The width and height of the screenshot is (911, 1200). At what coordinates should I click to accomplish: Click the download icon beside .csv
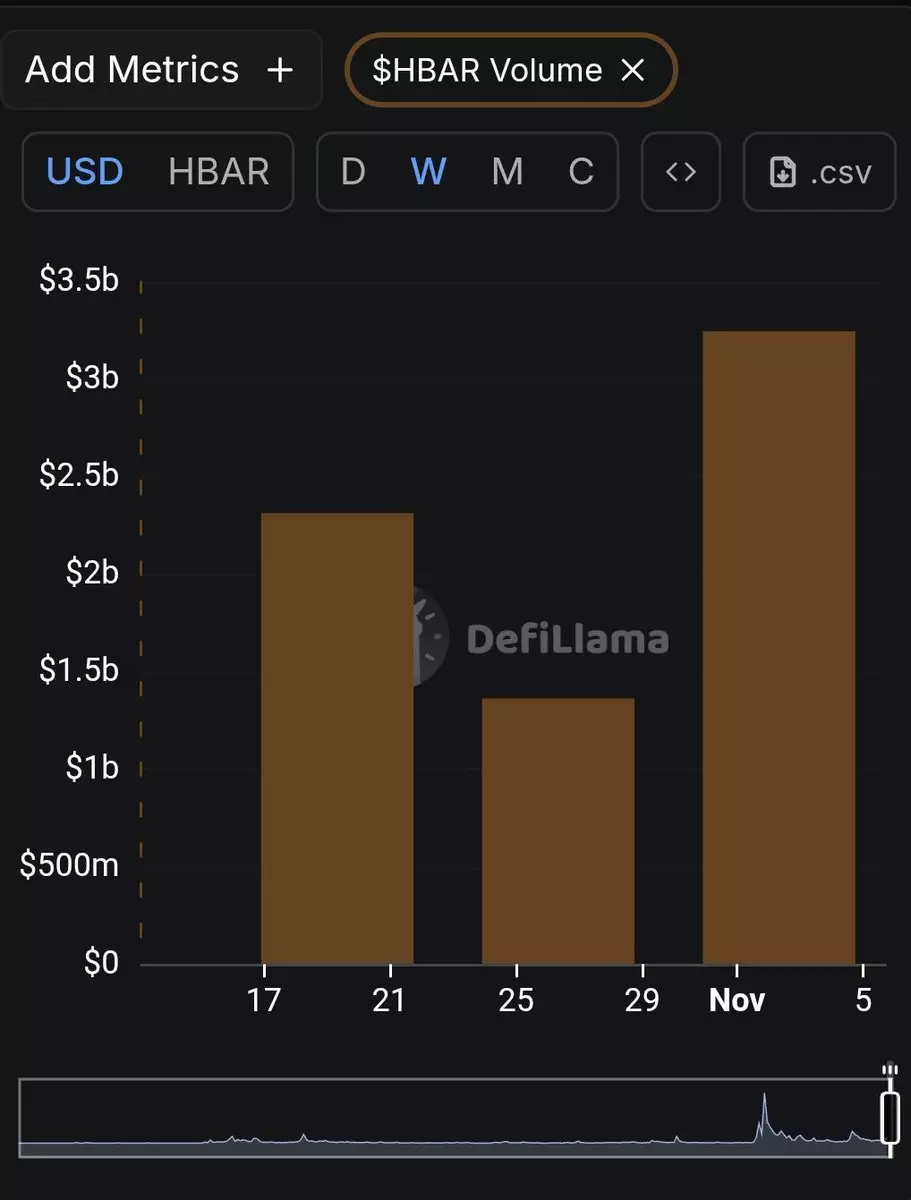[782, 173]
